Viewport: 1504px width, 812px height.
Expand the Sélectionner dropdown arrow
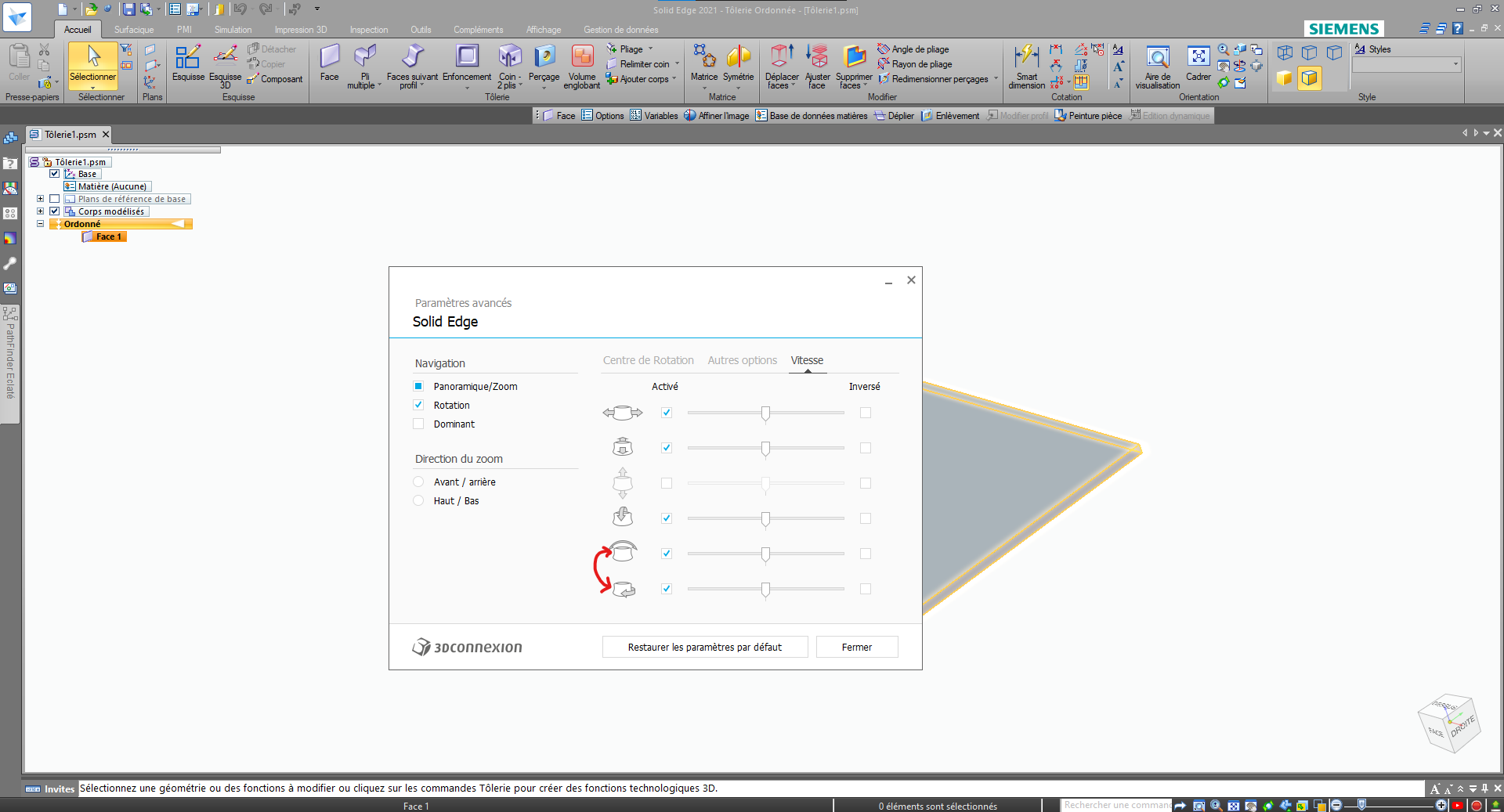click(x=92, y=87)
